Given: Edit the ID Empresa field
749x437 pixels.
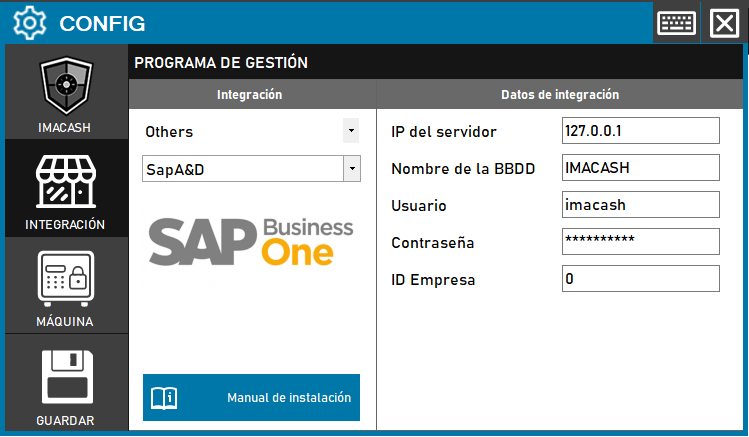Looking at the screenshot, I should [x=640, y=279].
